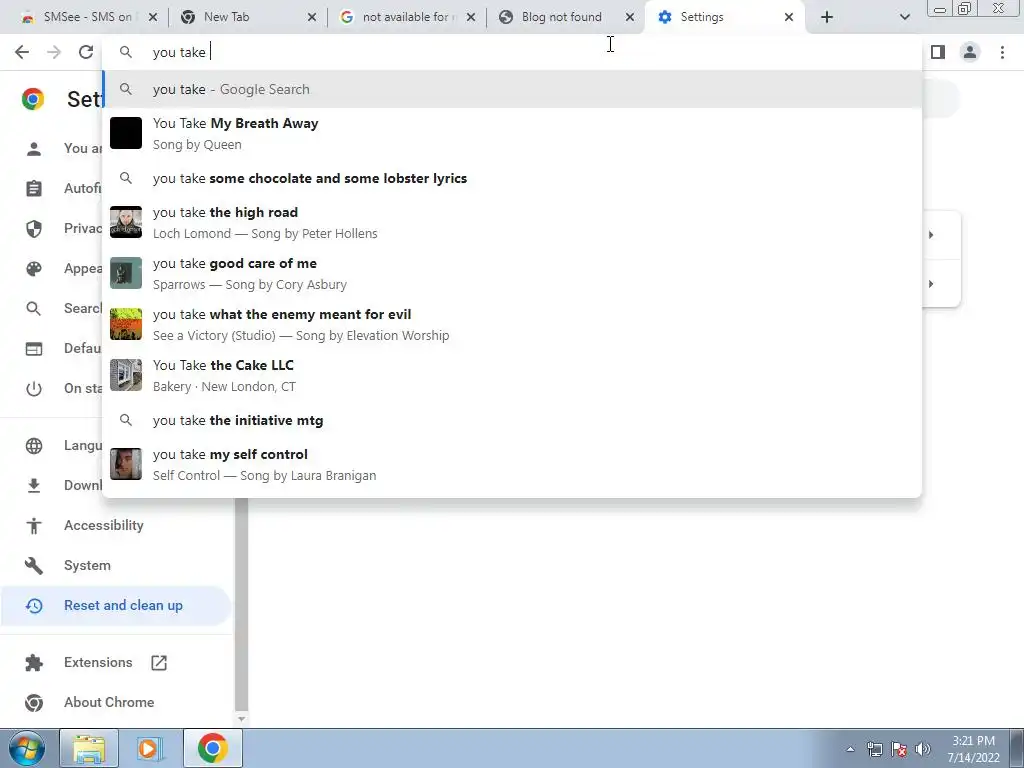This screenshot has width=1024, height=768.
Task: Click Extensions external-link icon
Action: tap(159, 662)
